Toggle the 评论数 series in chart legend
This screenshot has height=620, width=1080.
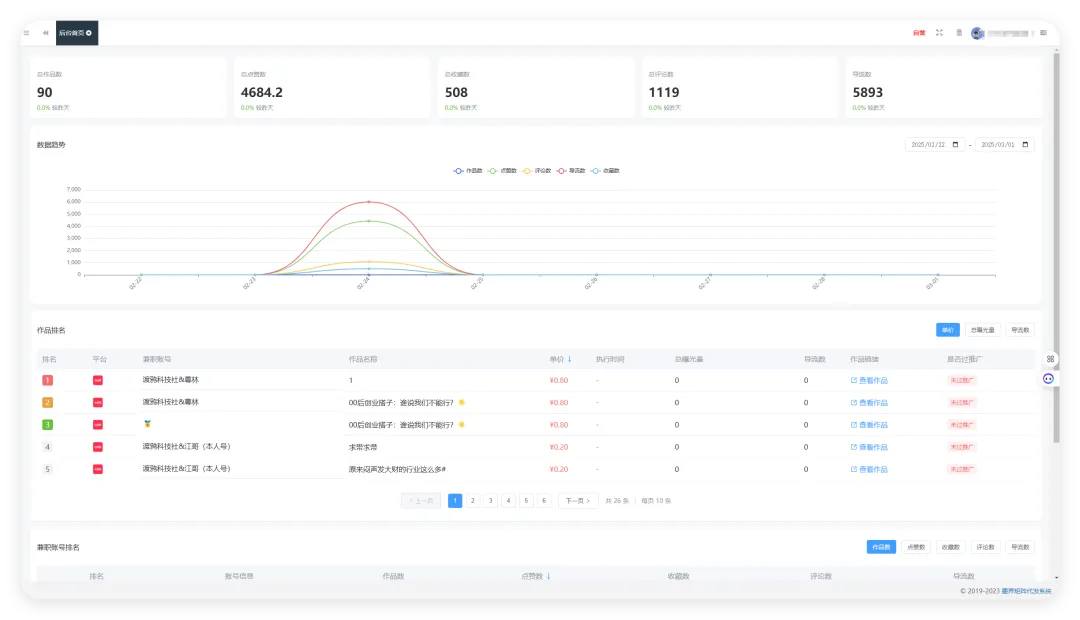pos(537,171)
